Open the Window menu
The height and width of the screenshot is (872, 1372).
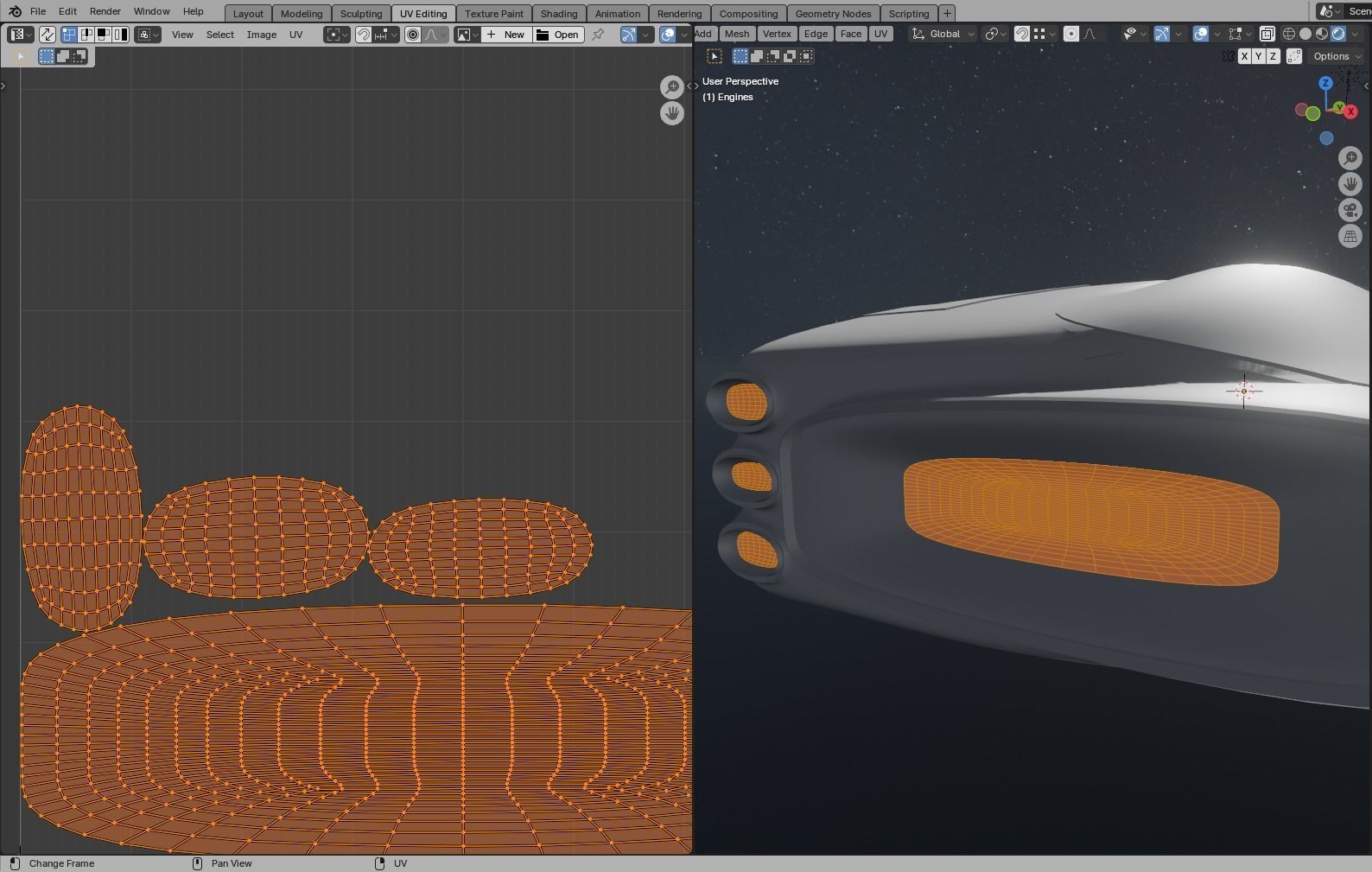[x=151, y=11]
